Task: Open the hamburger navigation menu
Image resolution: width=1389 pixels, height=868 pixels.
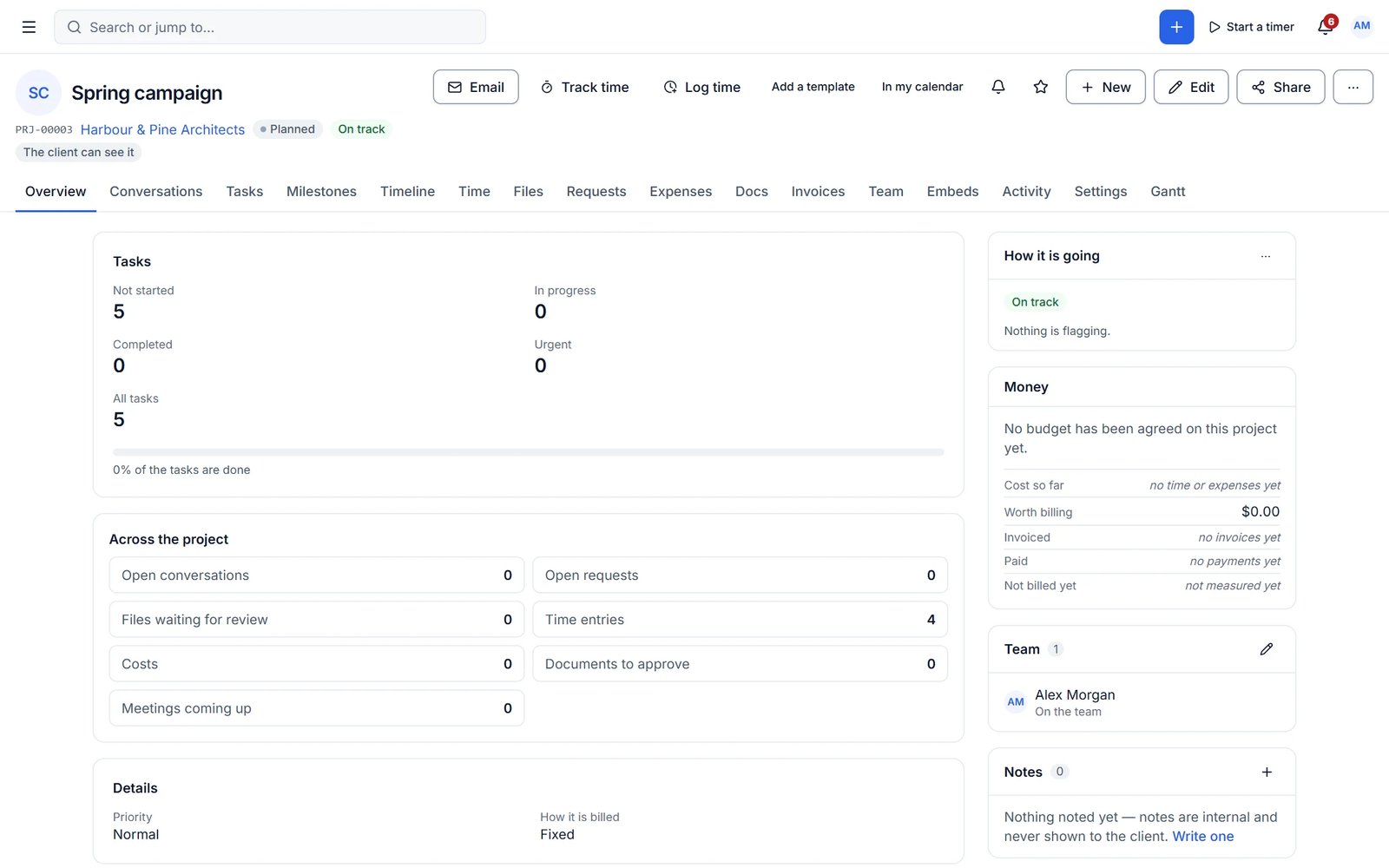Action: pos(29,27)
